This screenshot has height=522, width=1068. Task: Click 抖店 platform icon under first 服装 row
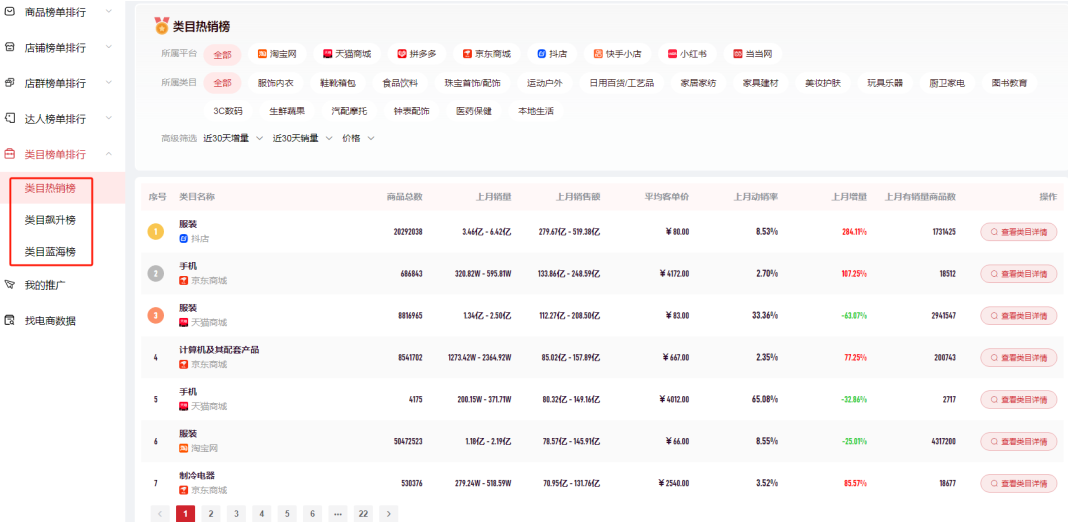point(183,239)
